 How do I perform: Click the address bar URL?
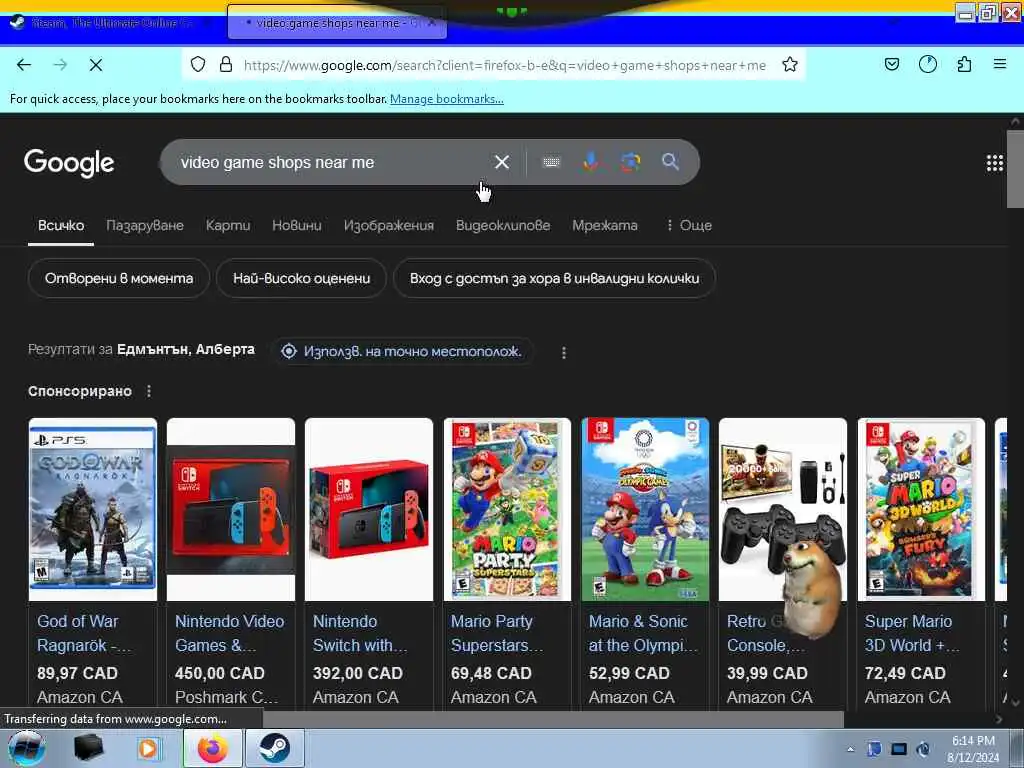click(x=504, y=65)
